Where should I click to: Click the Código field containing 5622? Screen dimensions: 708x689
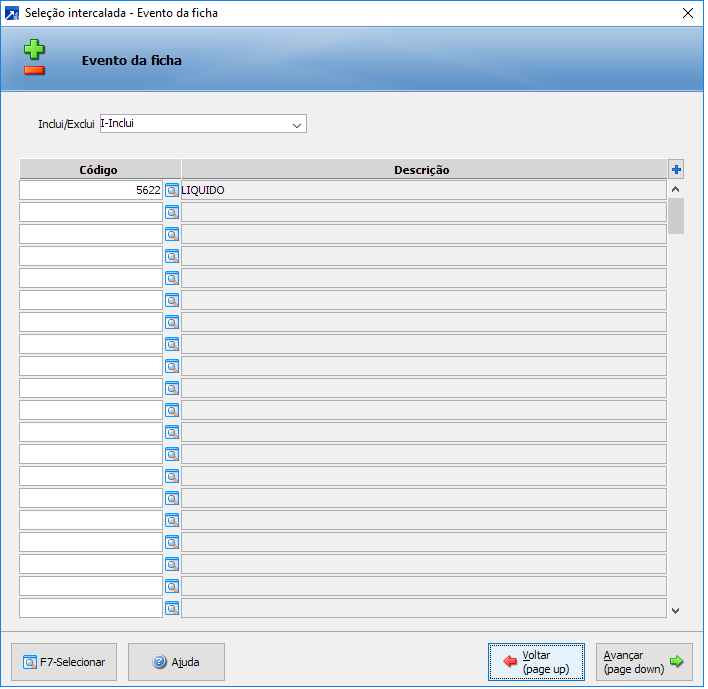click(x=91, y=190)
